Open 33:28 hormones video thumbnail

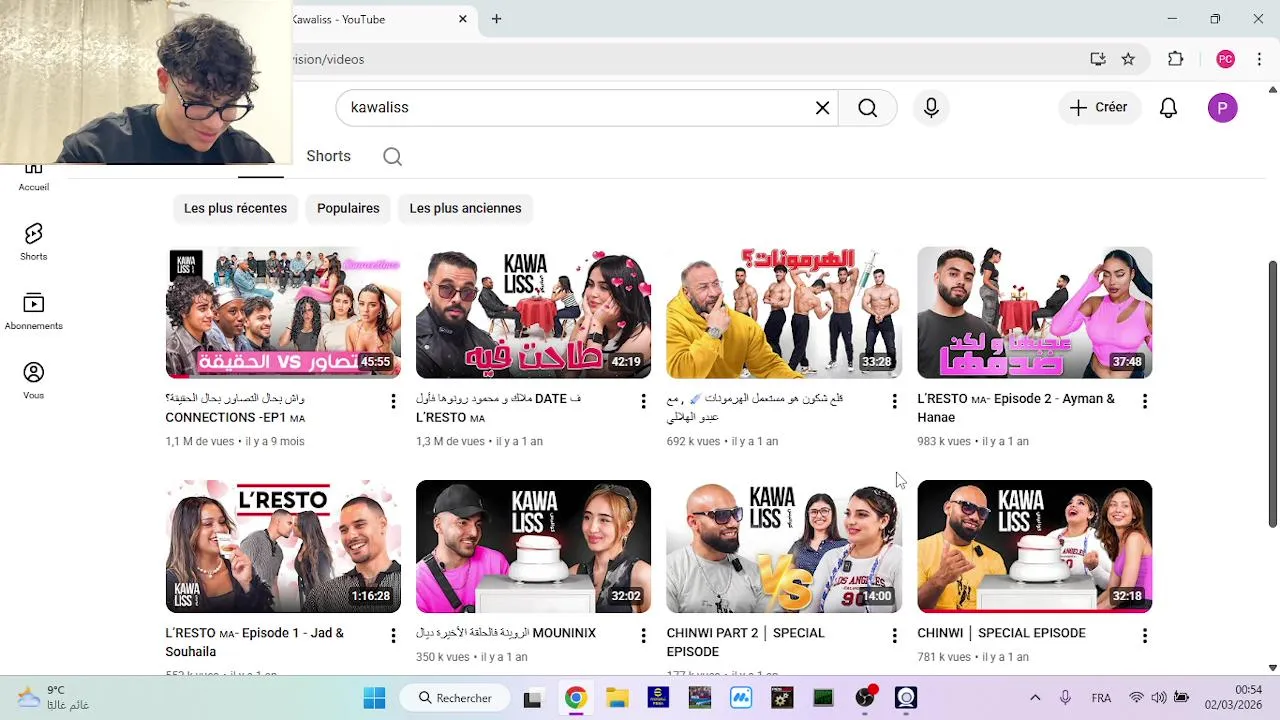[784, 312]
